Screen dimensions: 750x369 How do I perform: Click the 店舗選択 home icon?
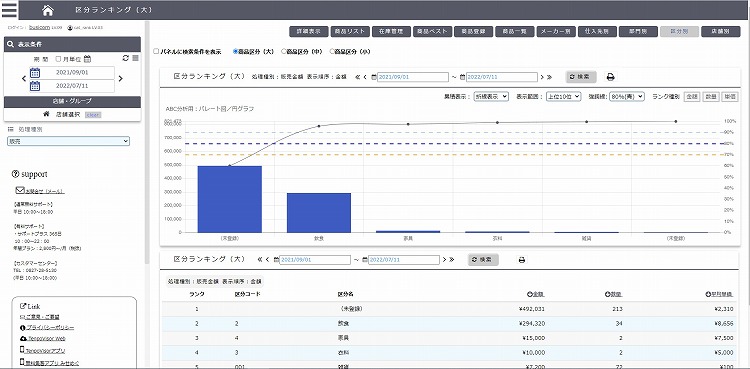point(46,114)
